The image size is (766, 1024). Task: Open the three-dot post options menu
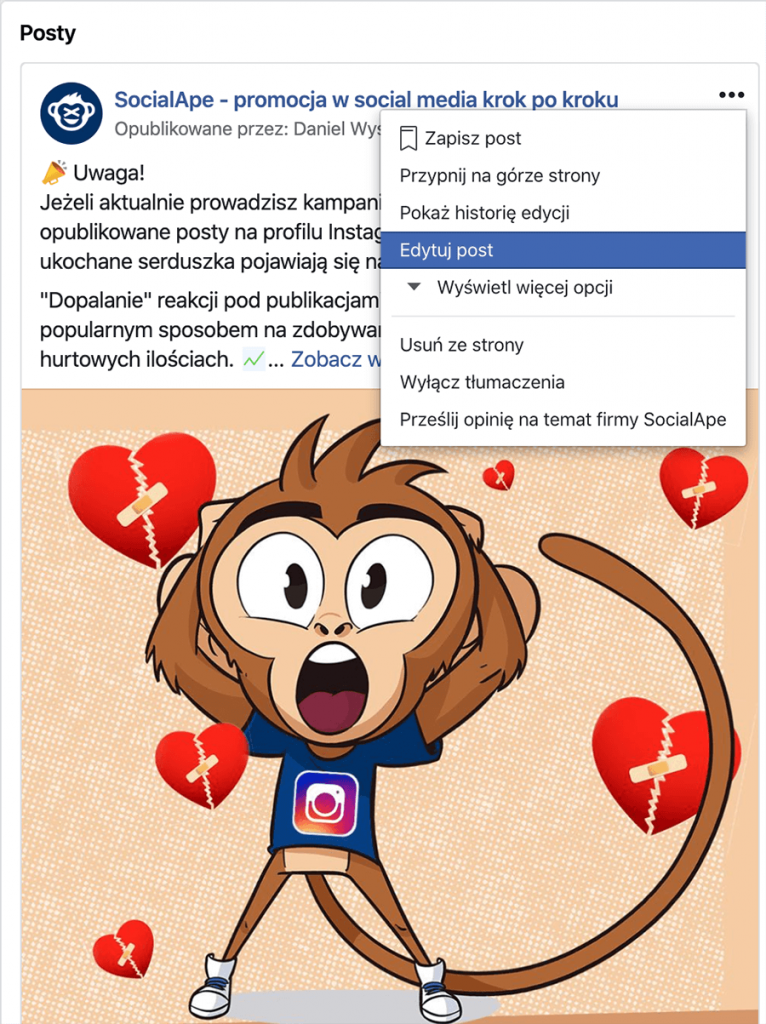pyautogui.click(x=731, y=95)
